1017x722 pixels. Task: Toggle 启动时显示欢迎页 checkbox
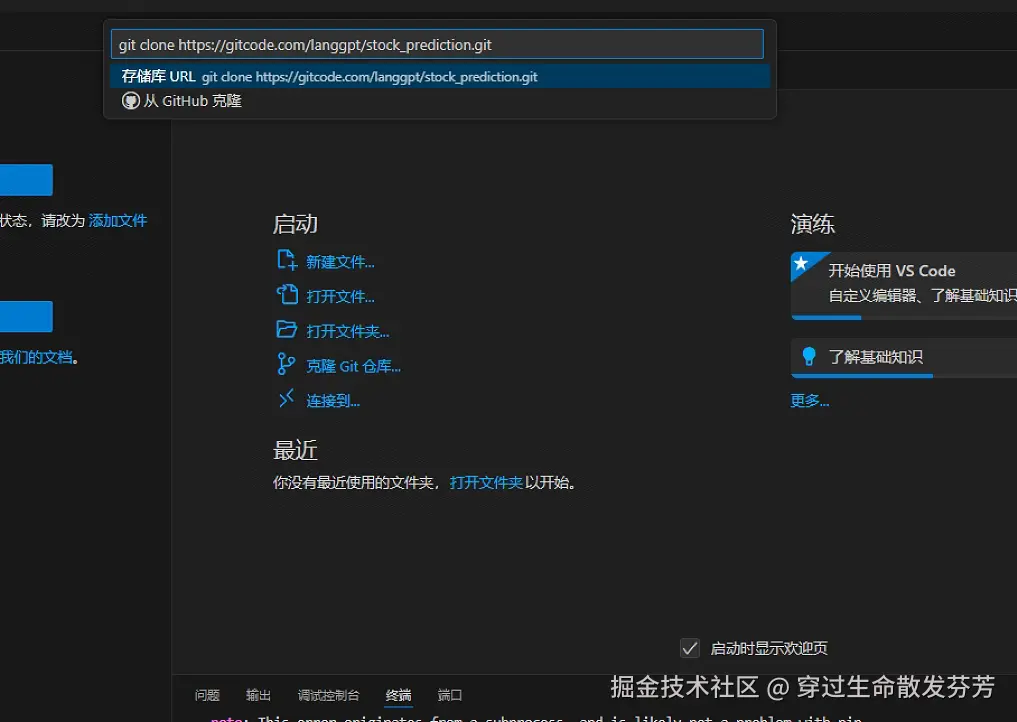pos(690,648)
